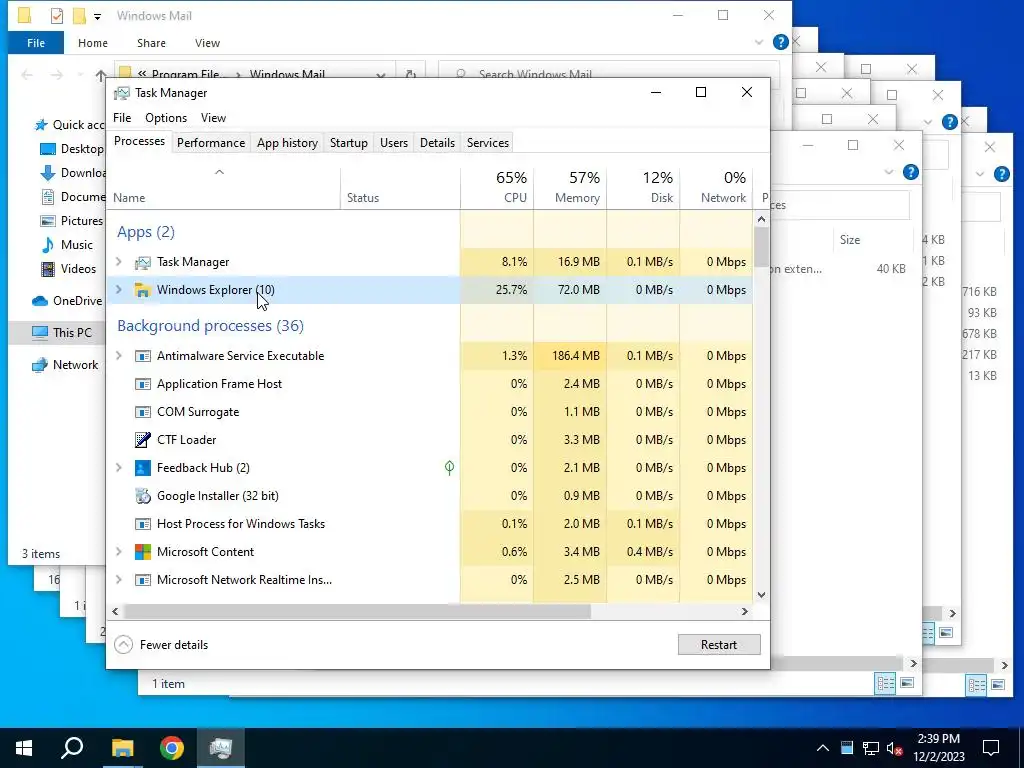Switch to the App history tab
The image size is (1024, 768).
tap(287, 143)
